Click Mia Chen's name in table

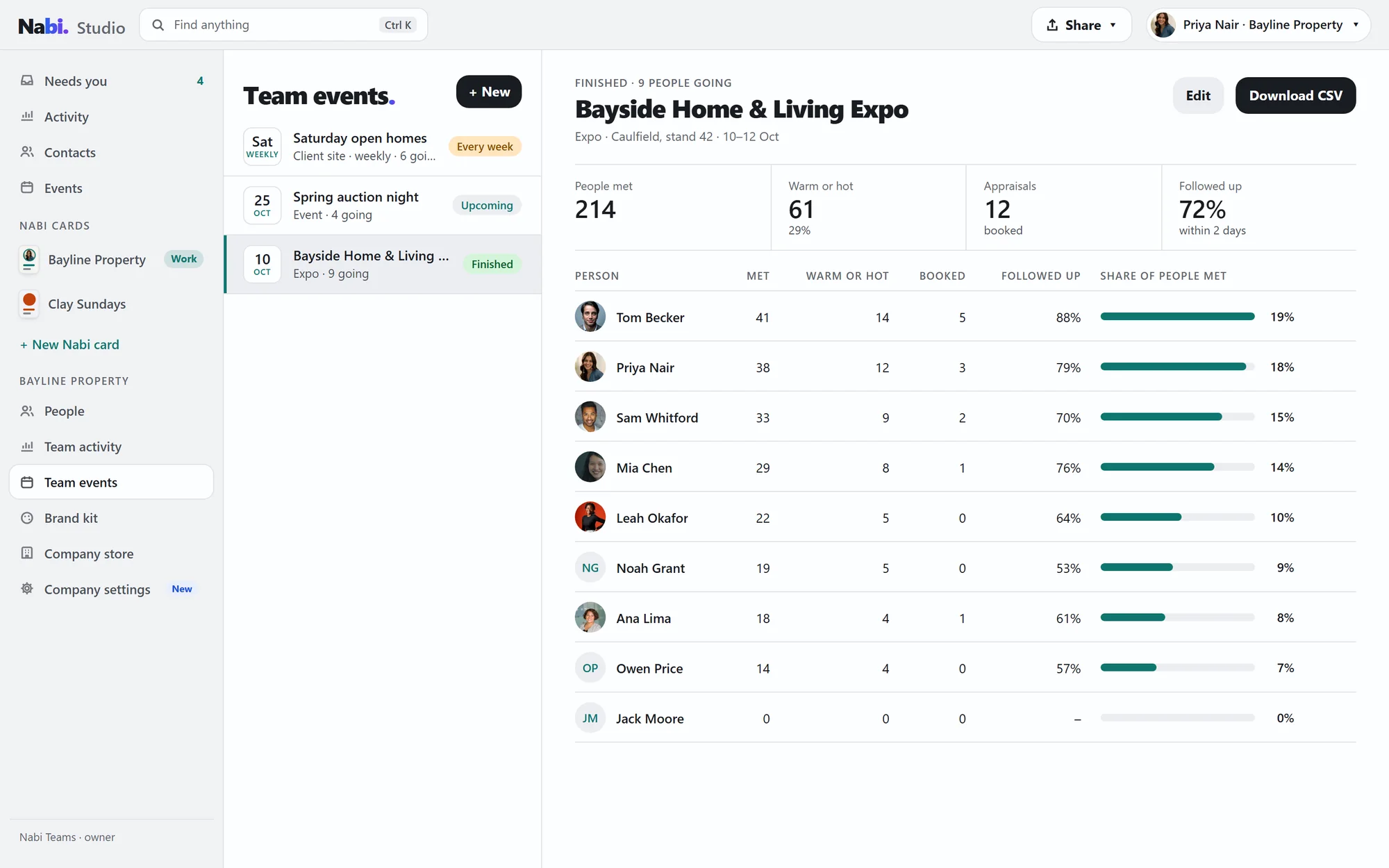pos(644,468)
